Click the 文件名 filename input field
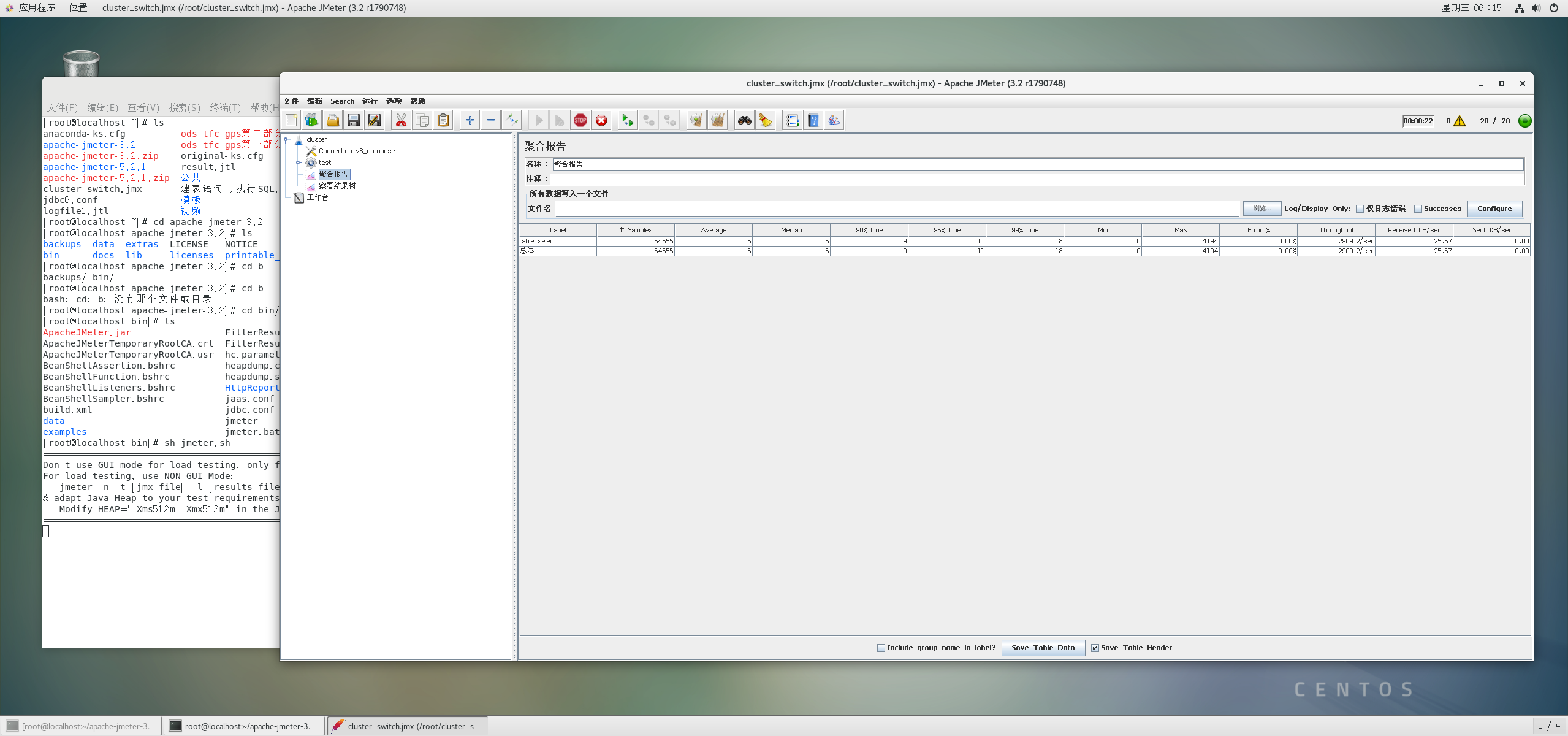The width and height of the screenshot is (1568, 736). pos(896,209)
